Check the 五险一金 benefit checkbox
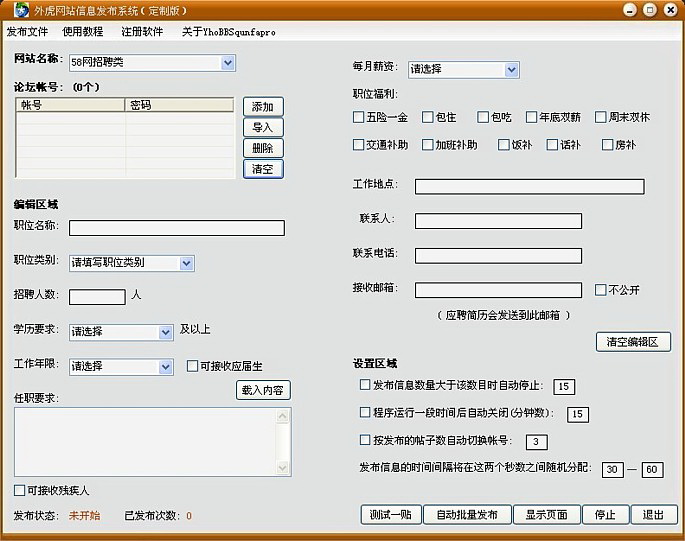This screenshot has width=685, height=541. coord(358,117)
